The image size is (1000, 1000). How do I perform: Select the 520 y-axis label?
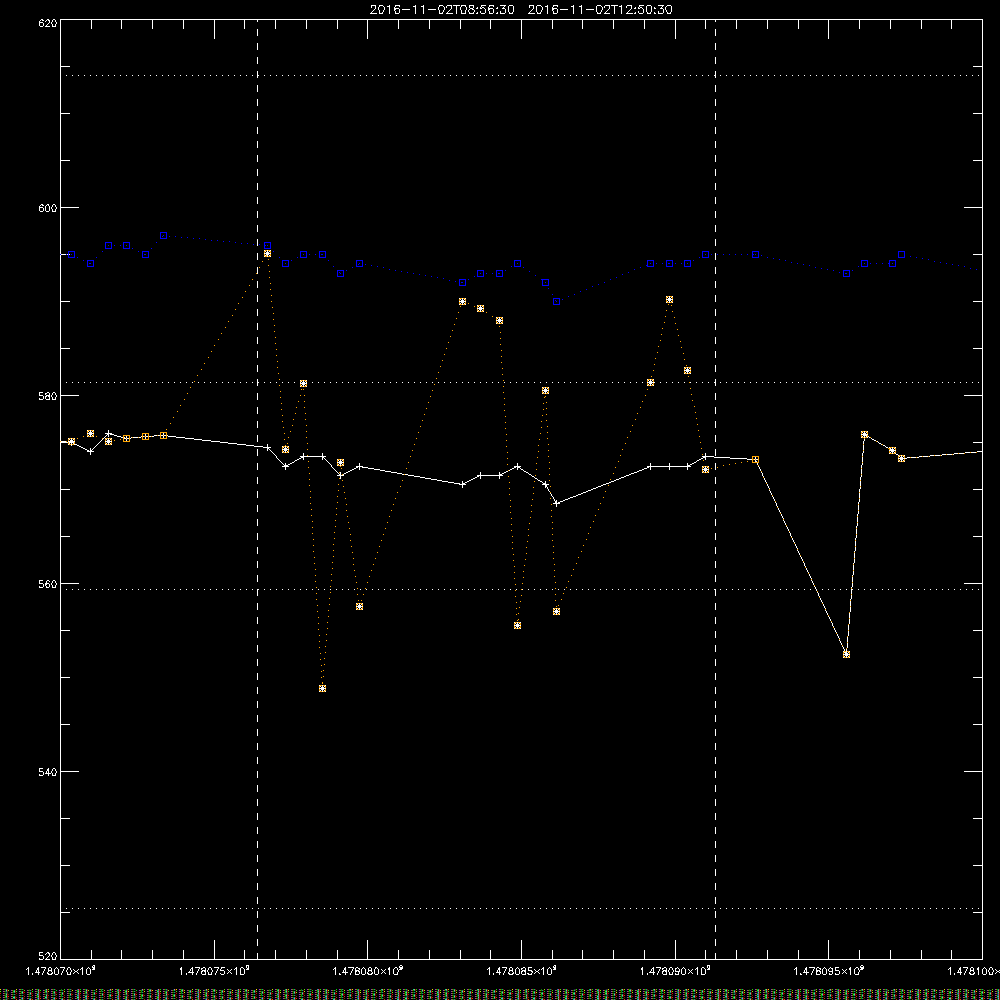click(x=49, y=956)
